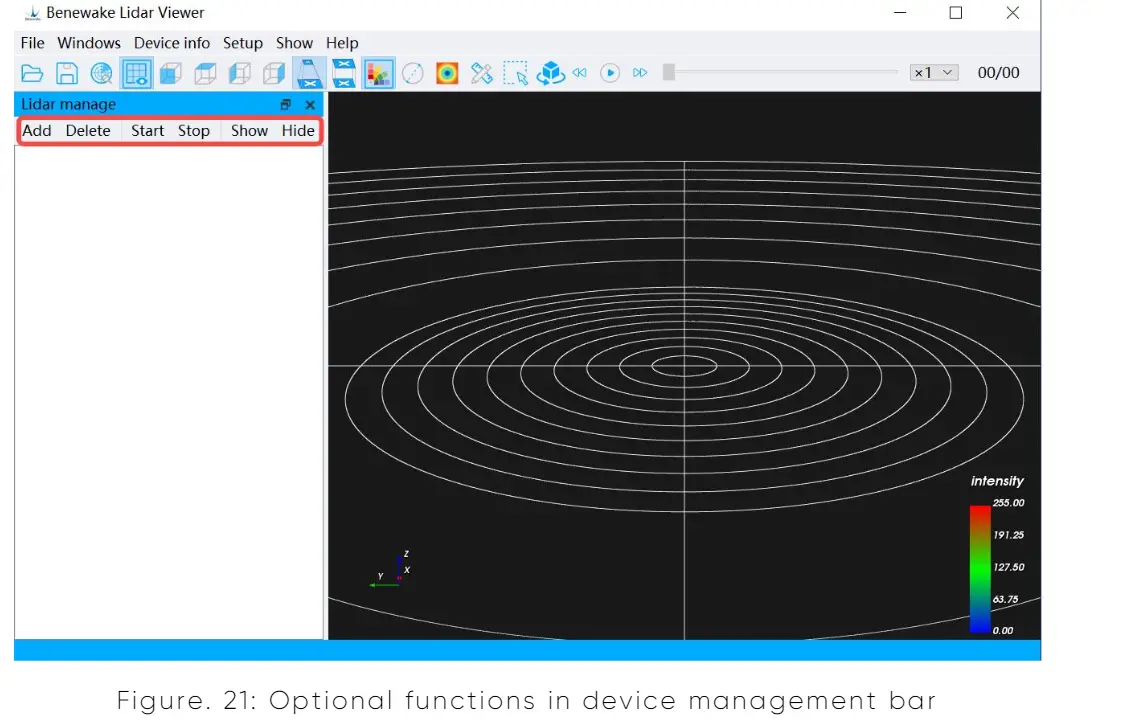1133x723 pixels.
Task: Click the XYZ axis orientation marker
Action: [391, 569]
